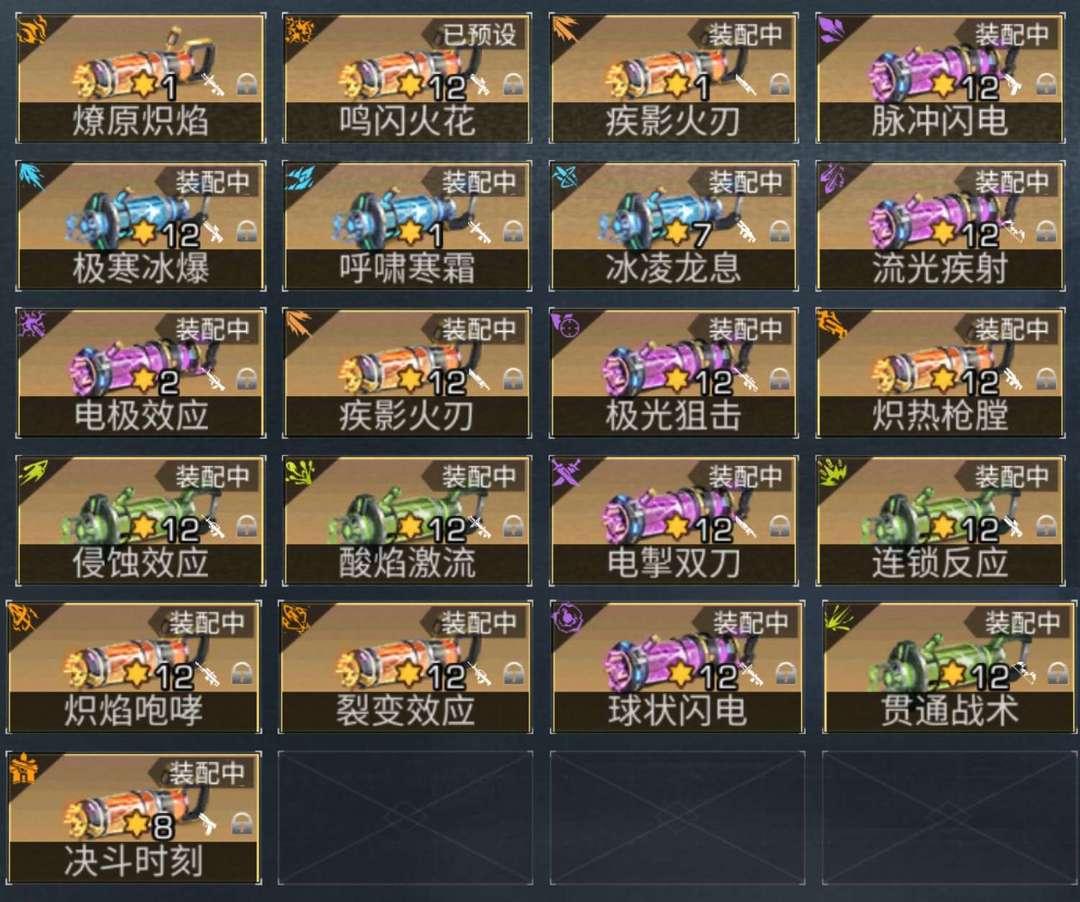Image resolution: width=1080 pixels, height=902 pixels.
Task: Open the 脉冲闪电 weapon card
Action: (940, 78)
